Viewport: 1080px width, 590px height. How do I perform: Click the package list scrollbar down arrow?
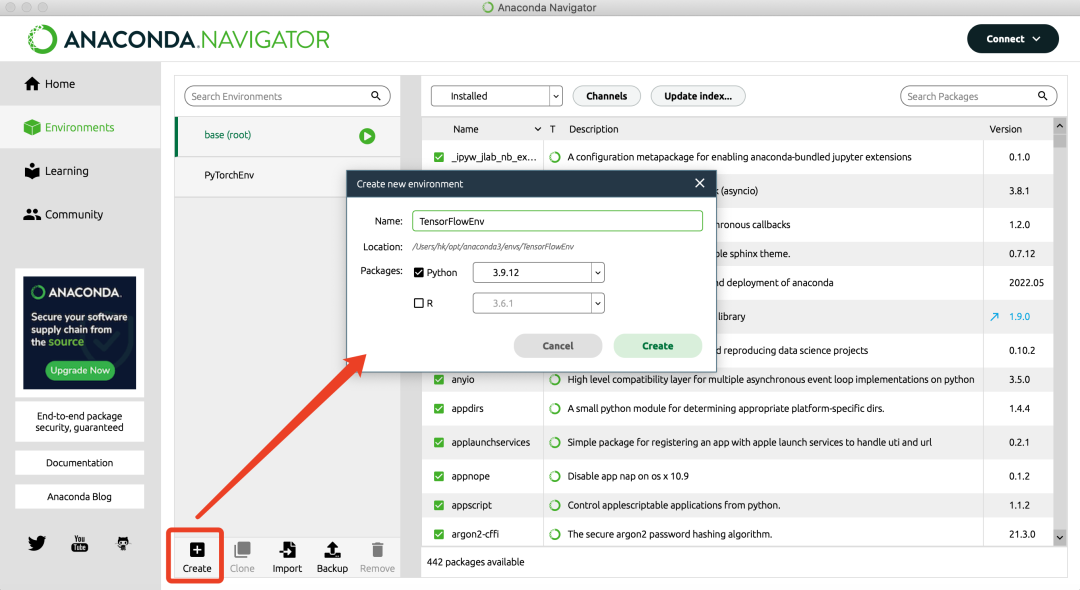click(x=1059, y=538)
